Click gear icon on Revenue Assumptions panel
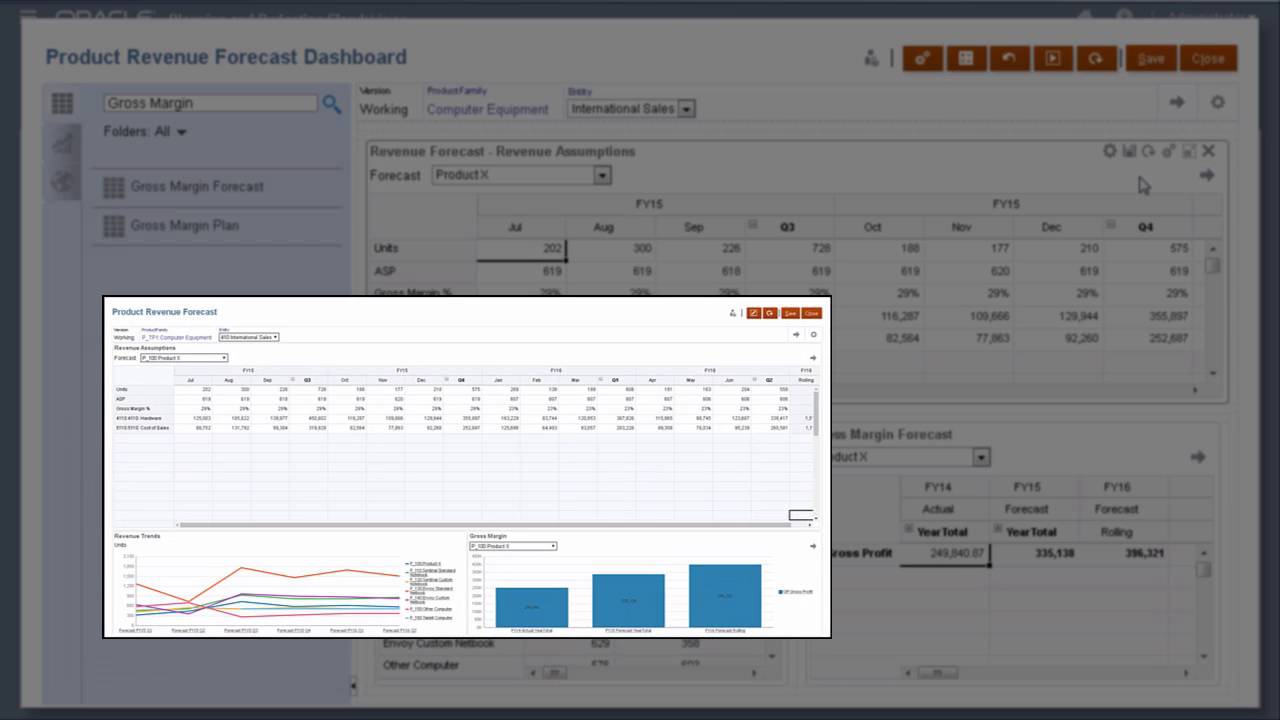1280x720 pixels. 1109,151
